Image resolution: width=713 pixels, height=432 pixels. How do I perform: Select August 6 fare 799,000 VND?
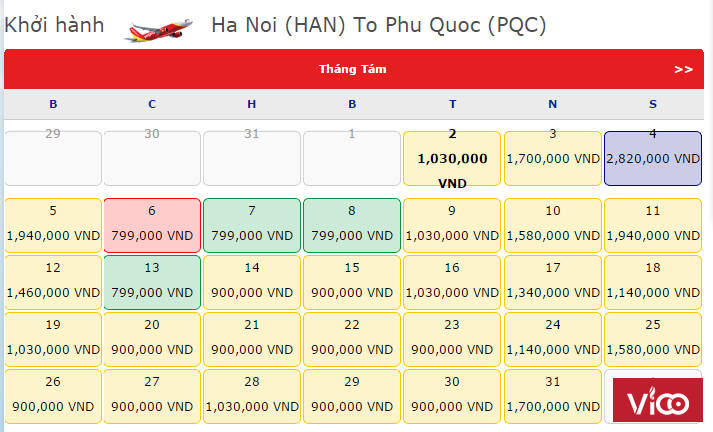click(x=152, y=225)
